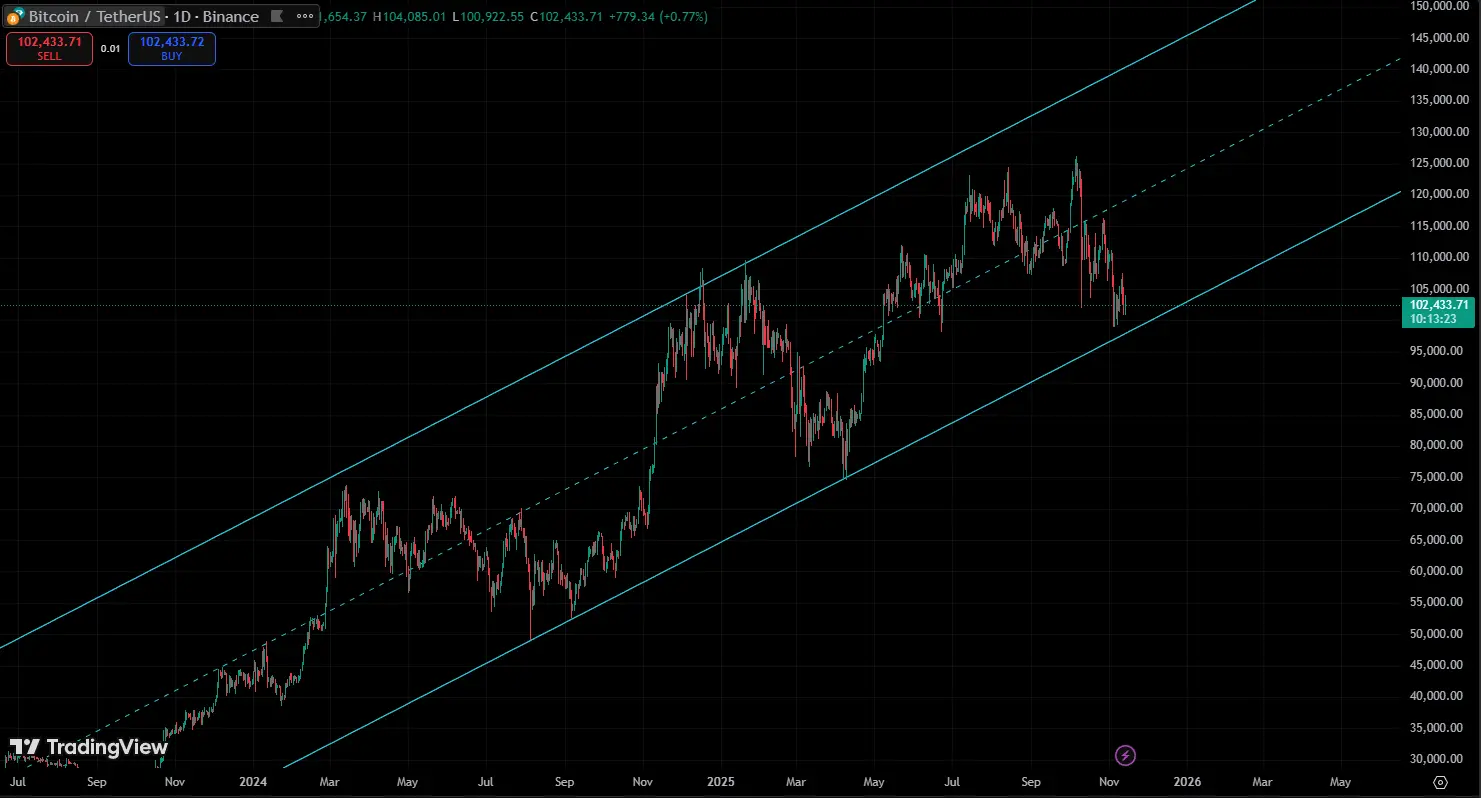Image resolution: width=1481 pixels, height=798 pixels.
Task: Click the Bitcoin / TetherUS symbol title
Action: (x=94, y=17)
